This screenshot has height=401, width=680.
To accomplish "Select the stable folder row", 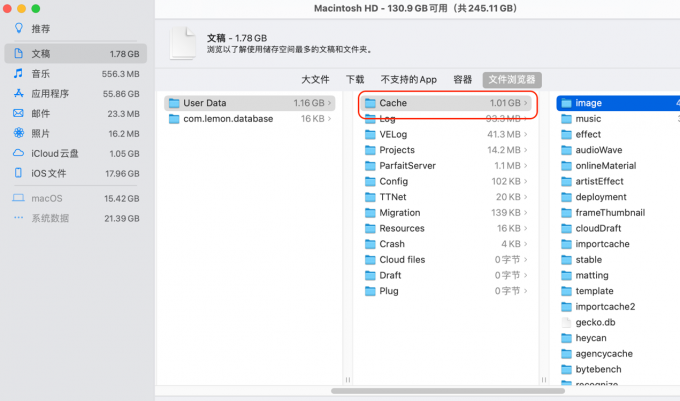I will point(618,259).
